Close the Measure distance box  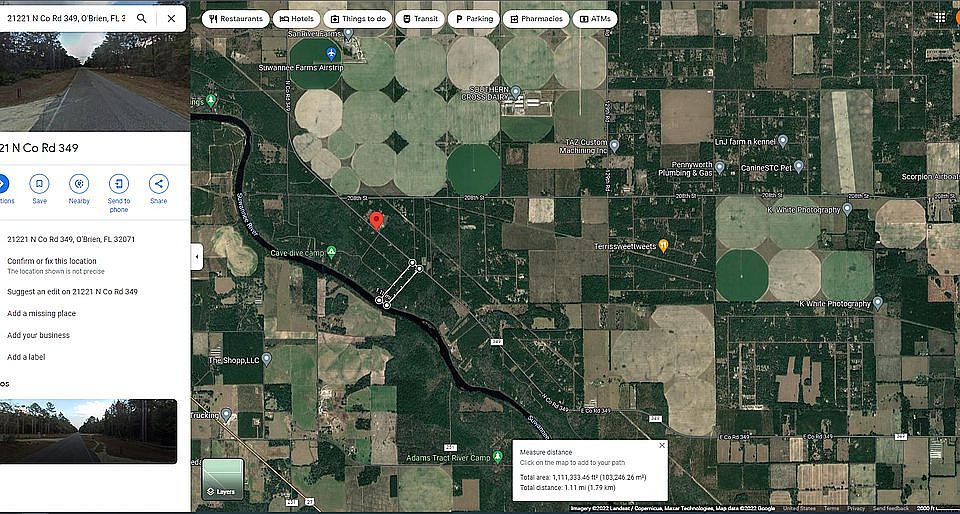coord(662,445)
